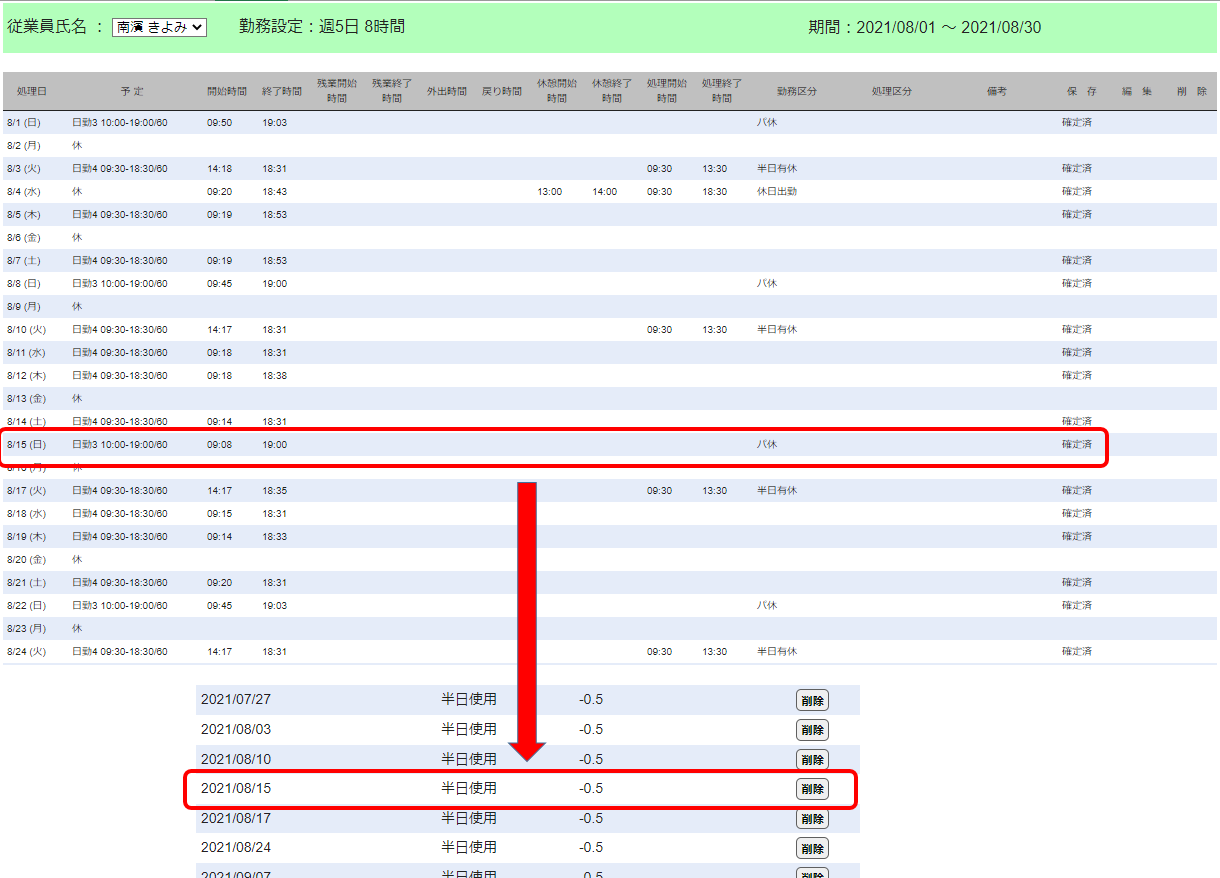Click the 処理日 column header

pos(31,92)
